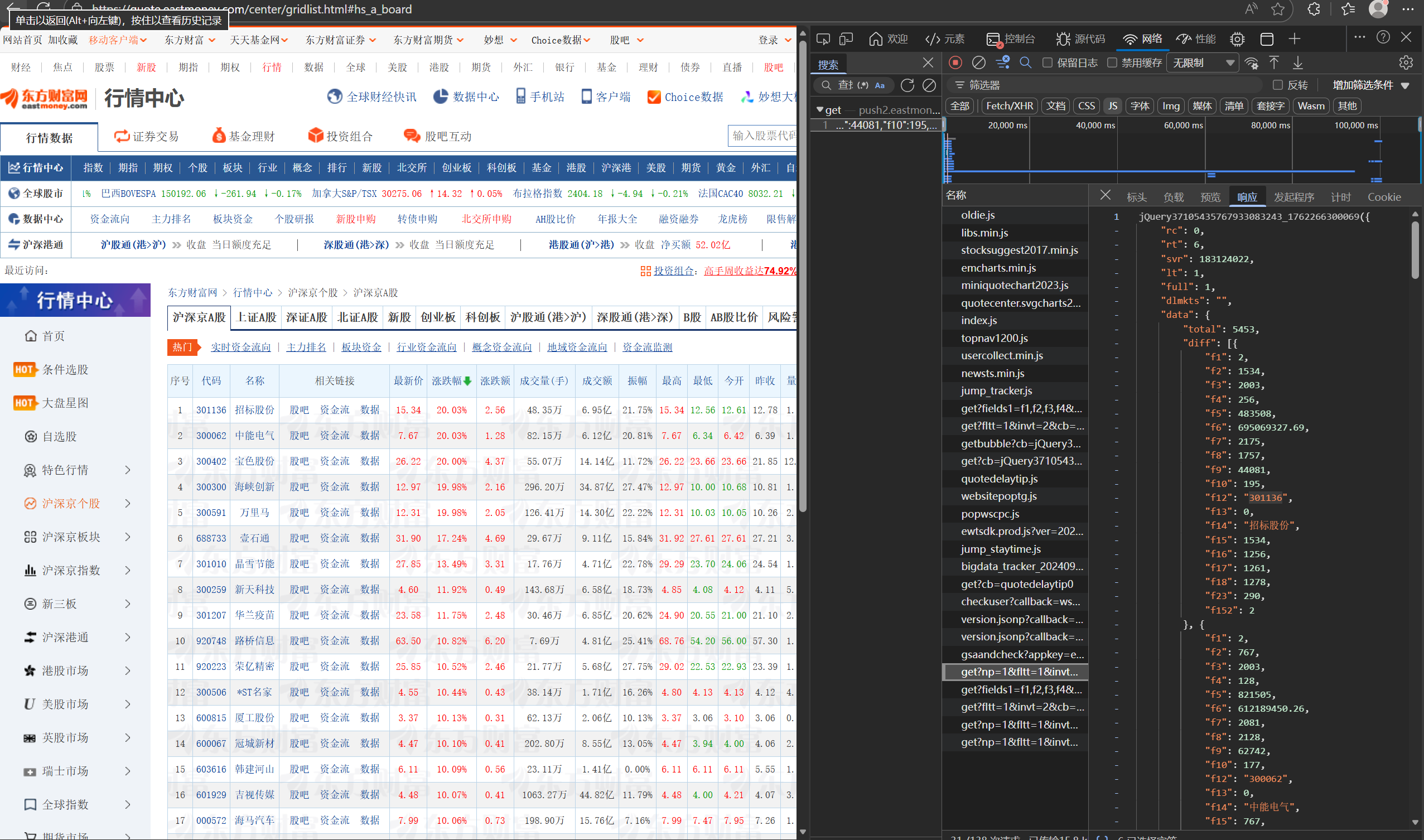Filter requests by Fetch/XHR

(1009, 106)
